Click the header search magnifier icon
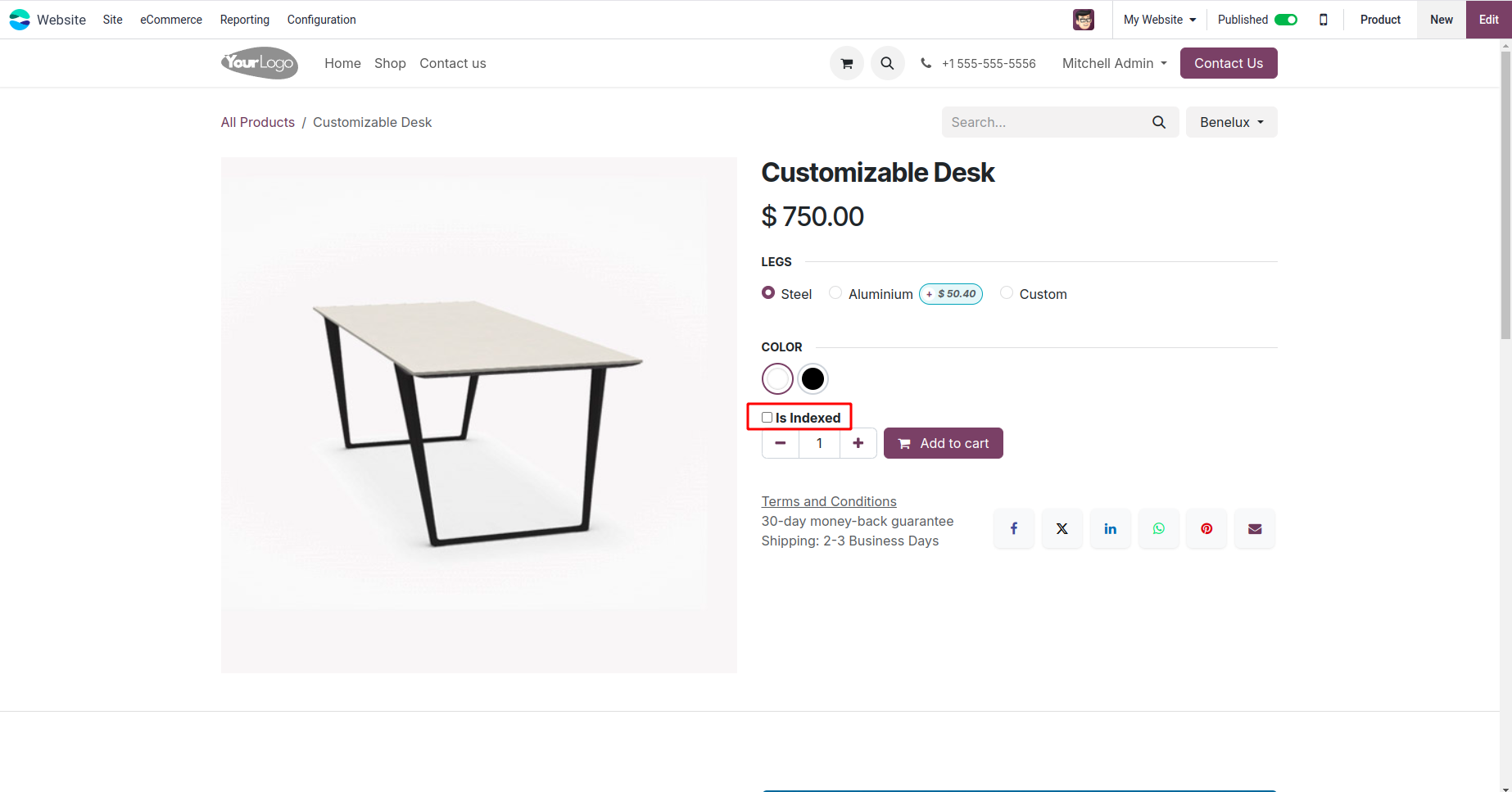This screenshot has height=792, width=1512. (x=887, y=63)
